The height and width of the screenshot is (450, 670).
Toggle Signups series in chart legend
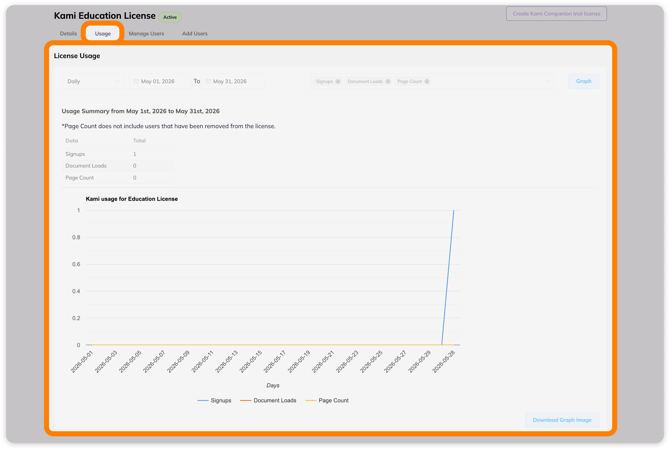click(214, 400)
